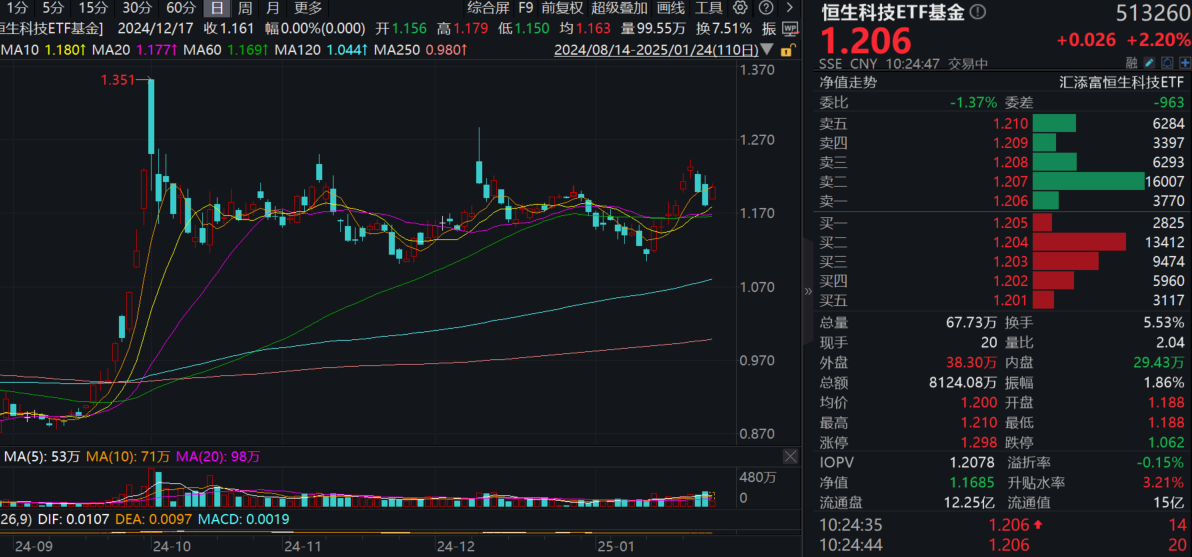The height and width of the screenshot is (557, 1192).
Task: Switch to 15分 period tab
Action: 93,8
